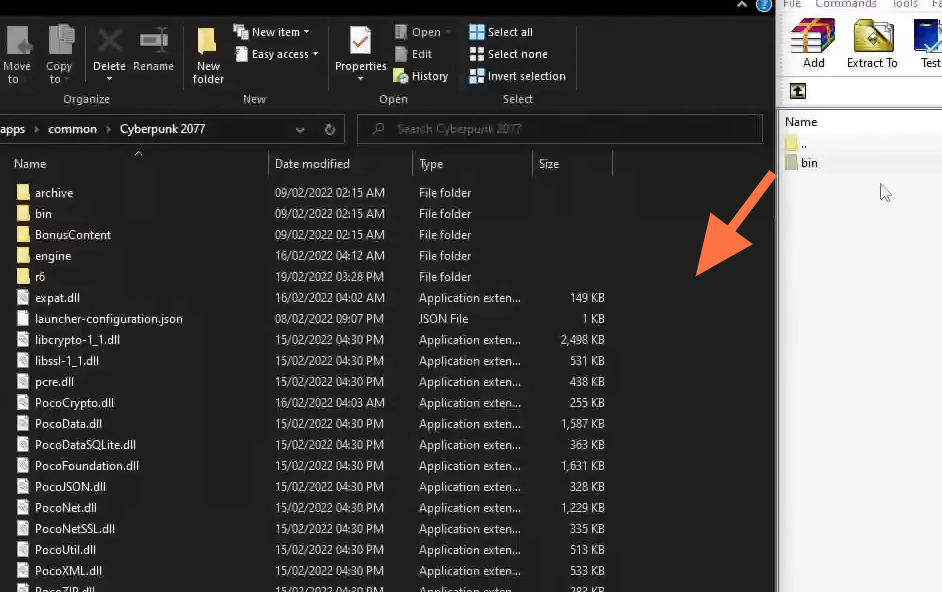The height and width of the screenshot is (592, 942).
Task: Select the PocoFoundation.dll file
Action: pos(87,466)
